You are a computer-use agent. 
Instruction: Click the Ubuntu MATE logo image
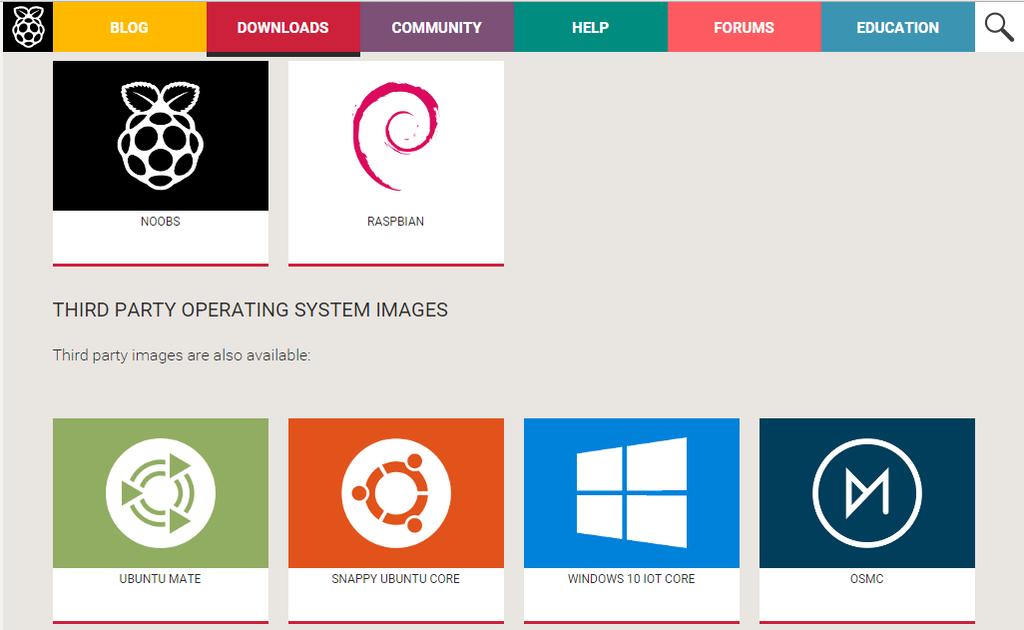[161, 493]
